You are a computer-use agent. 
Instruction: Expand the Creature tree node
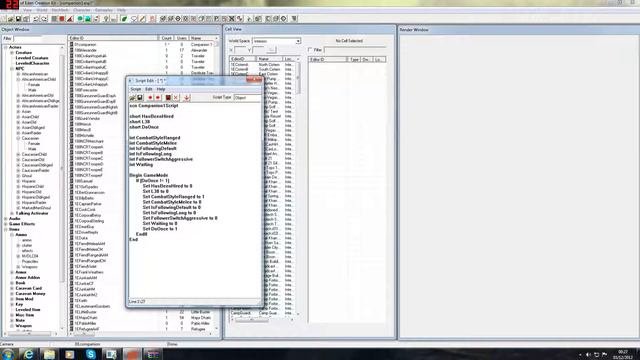tap(12, 53)
